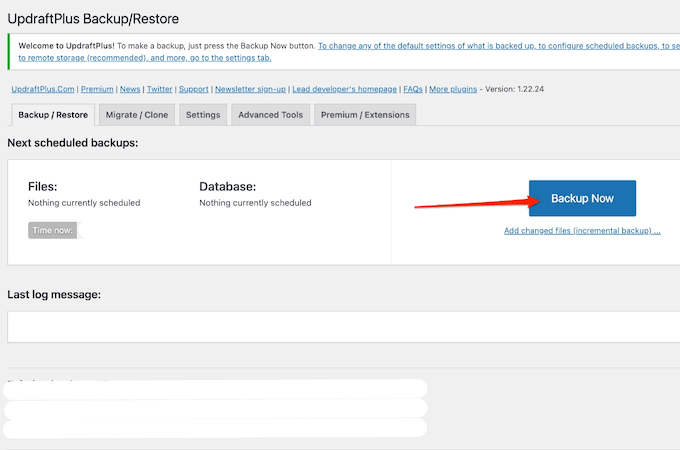680x450 pixels.
Task: Click the Newsletter sign-up link
Action: coord(250,89)
